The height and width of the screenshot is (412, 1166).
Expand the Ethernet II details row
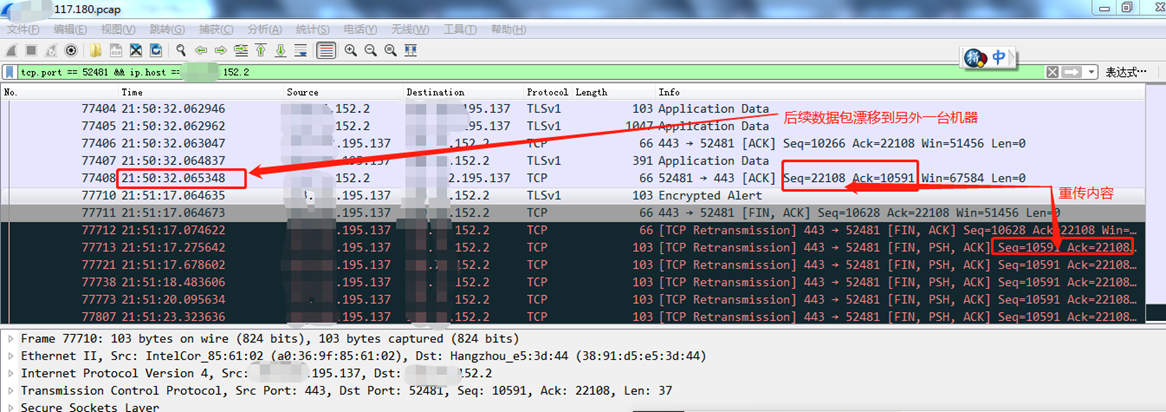[x=11, y=356]
